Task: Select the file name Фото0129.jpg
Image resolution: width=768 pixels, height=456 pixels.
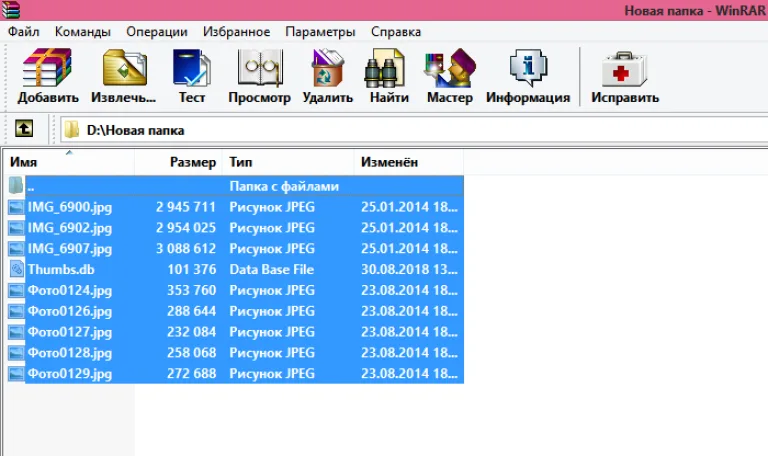Action: pos(70,374)
